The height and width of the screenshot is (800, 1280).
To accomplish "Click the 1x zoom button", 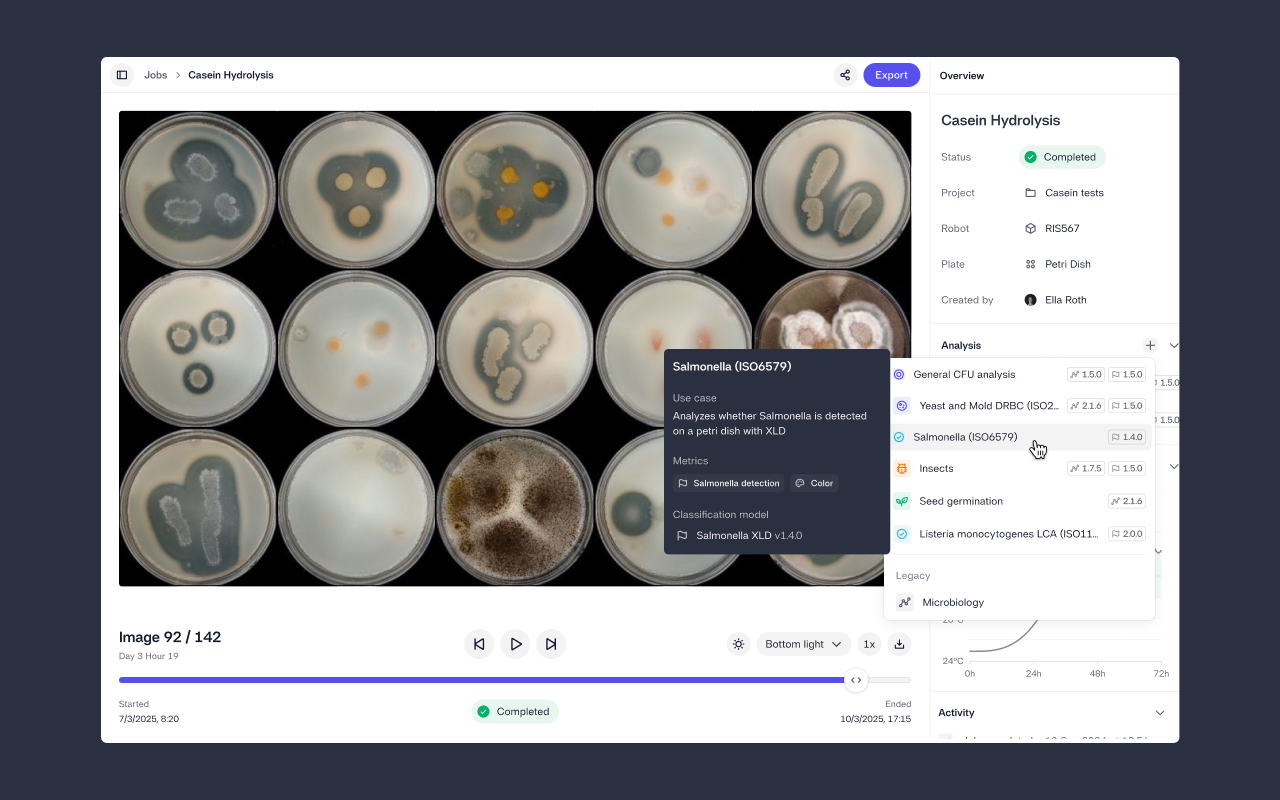I will click(869, 644).
